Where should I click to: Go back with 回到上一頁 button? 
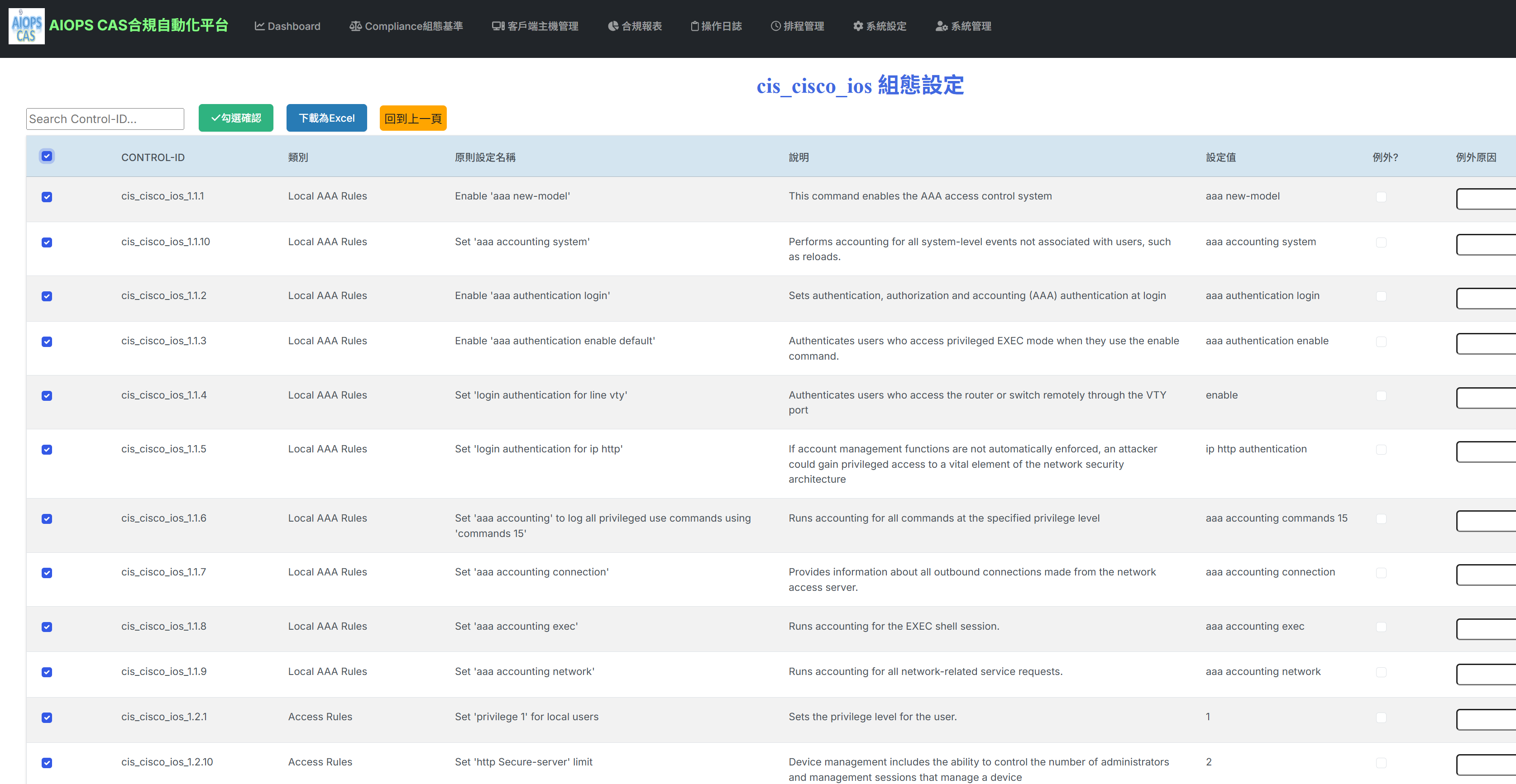click(412, 118)
